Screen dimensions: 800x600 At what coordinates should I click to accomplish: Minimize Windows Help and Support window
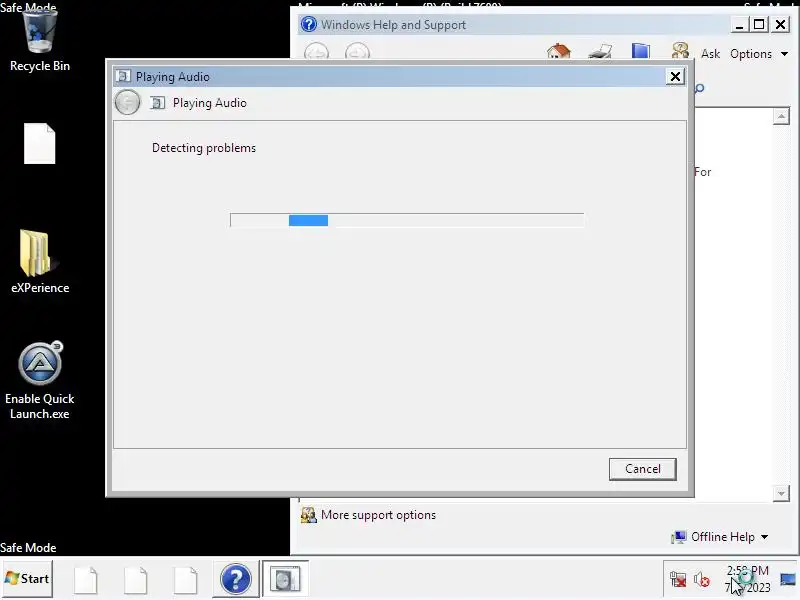coord(739,24)
